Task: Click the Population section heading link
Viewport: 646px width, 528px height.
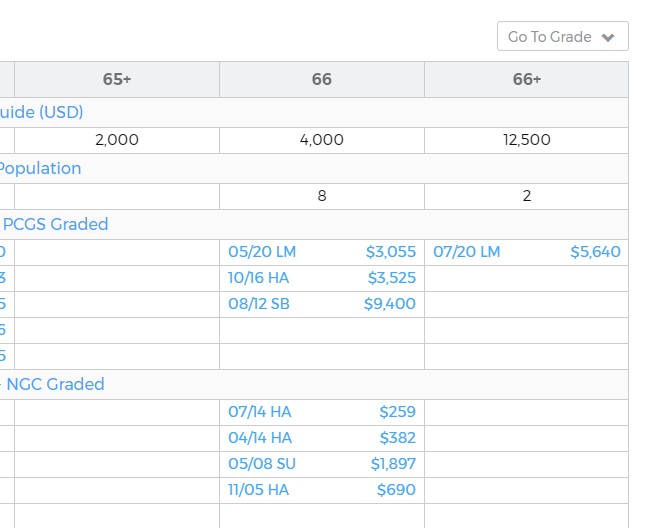Action: [41, 168]
